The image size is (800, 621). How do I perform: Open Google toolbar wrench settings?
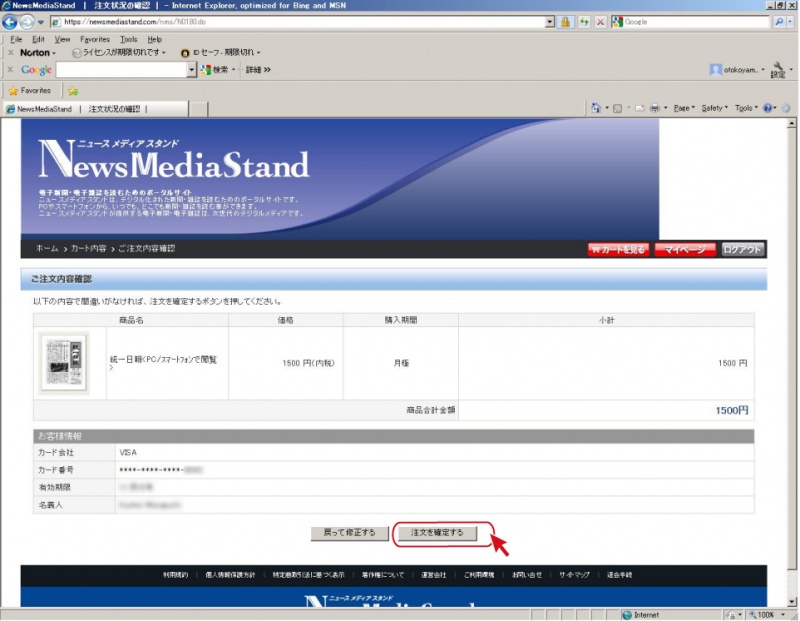pos(778,70)
